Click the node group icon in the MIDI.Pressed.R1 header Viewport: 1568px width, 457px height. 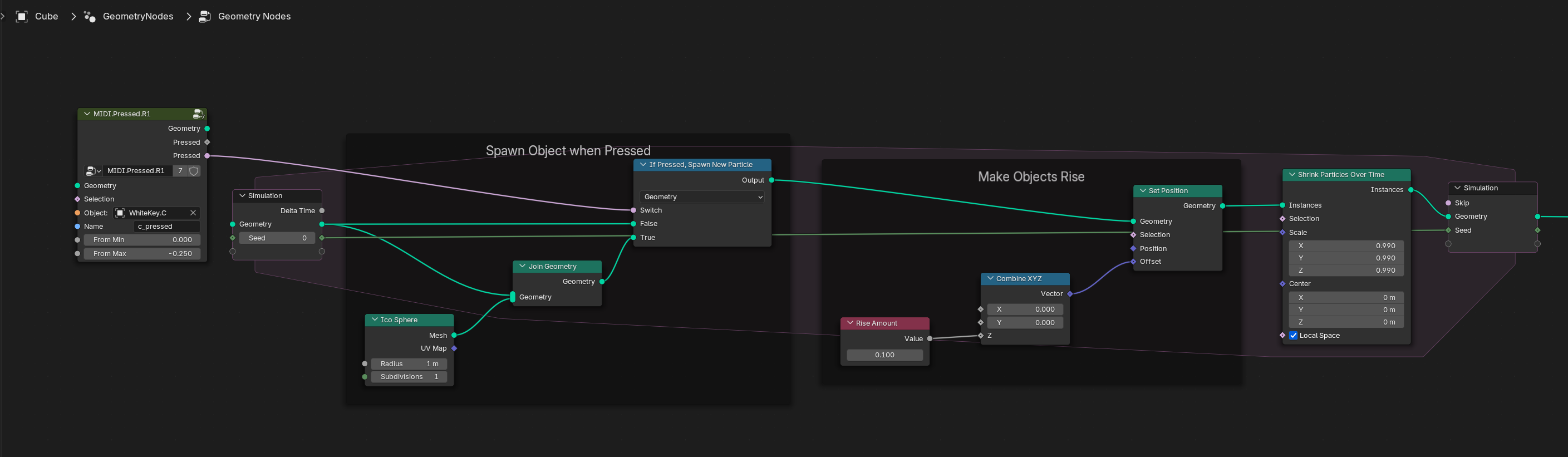198,114
